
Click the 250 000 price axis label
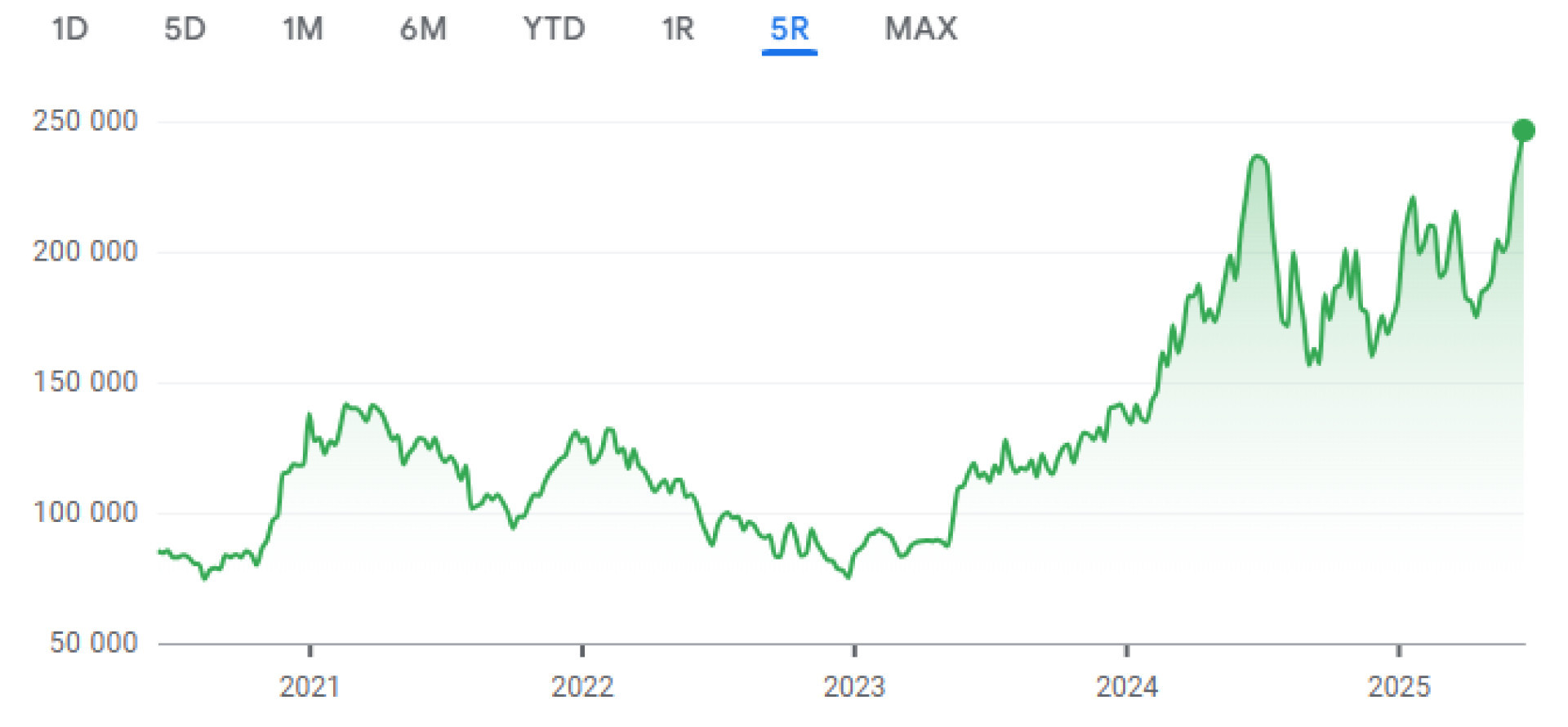coord(85,122)
